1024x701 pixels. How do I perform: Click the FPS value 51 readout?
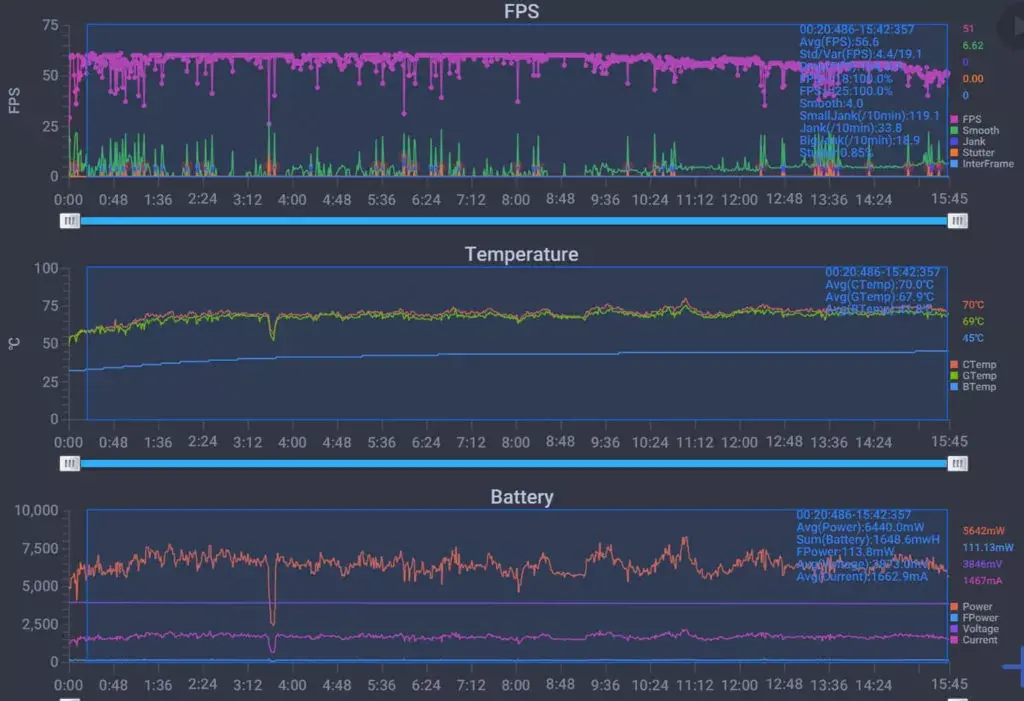point(968,29)
